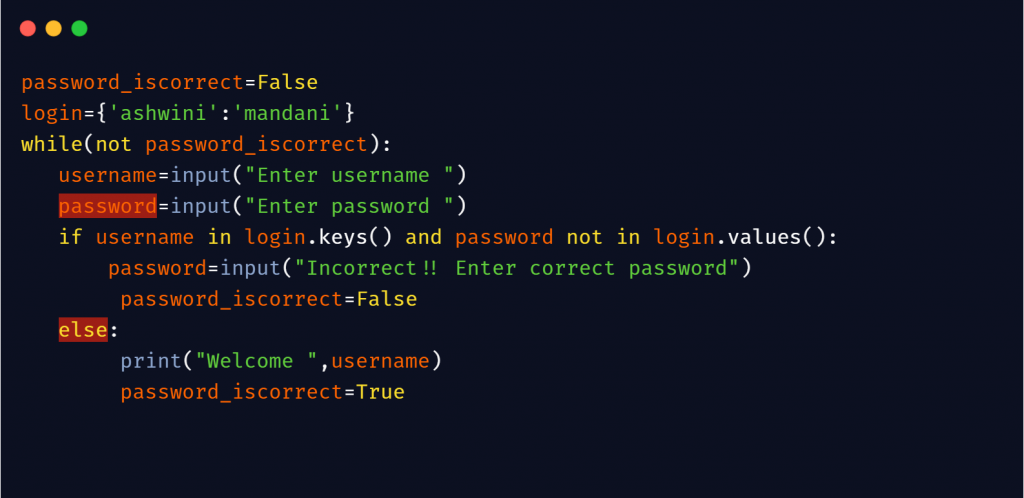
Task: Click the and operator in the if condition
Action: click(x=424, y=237)
